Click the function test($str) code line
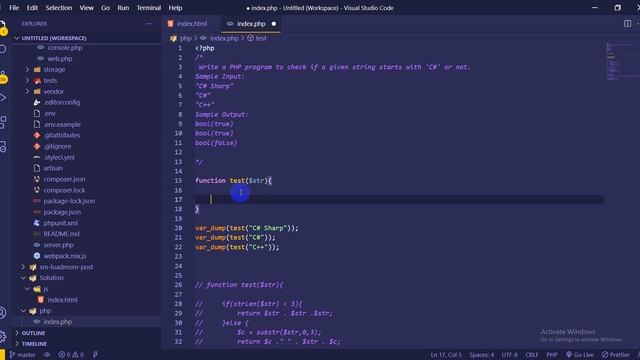 tap(233, 180)
